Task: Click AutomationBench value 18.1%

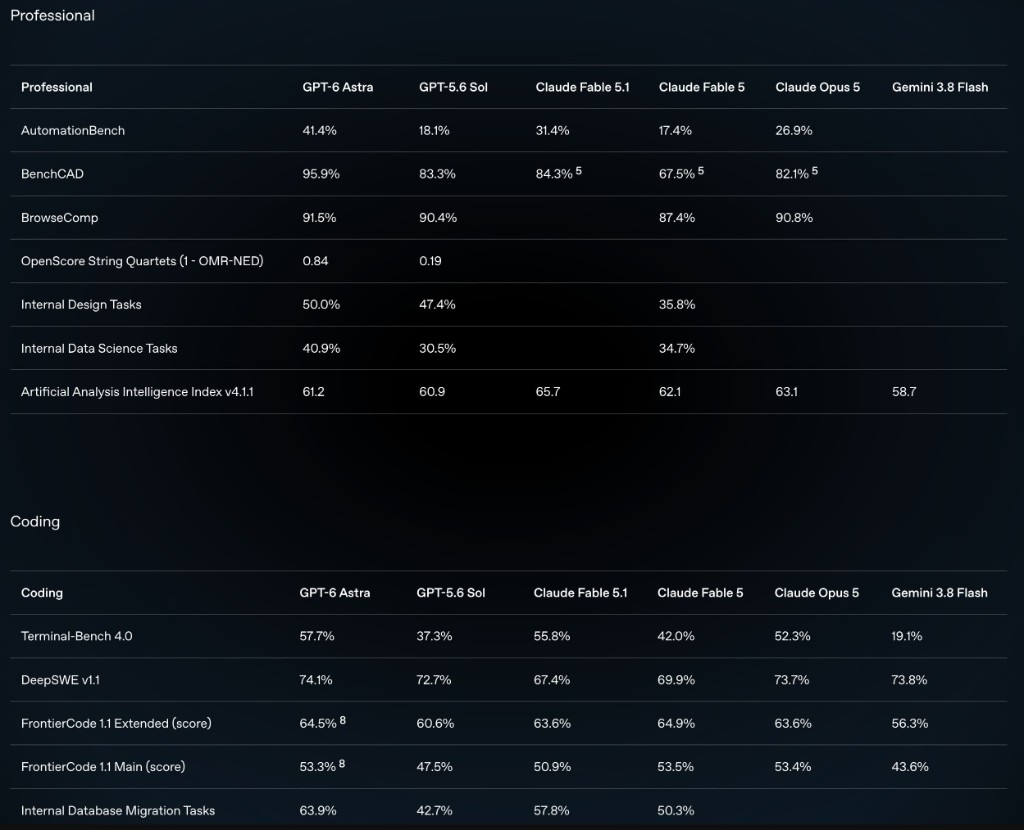Action: pos(434,131)
